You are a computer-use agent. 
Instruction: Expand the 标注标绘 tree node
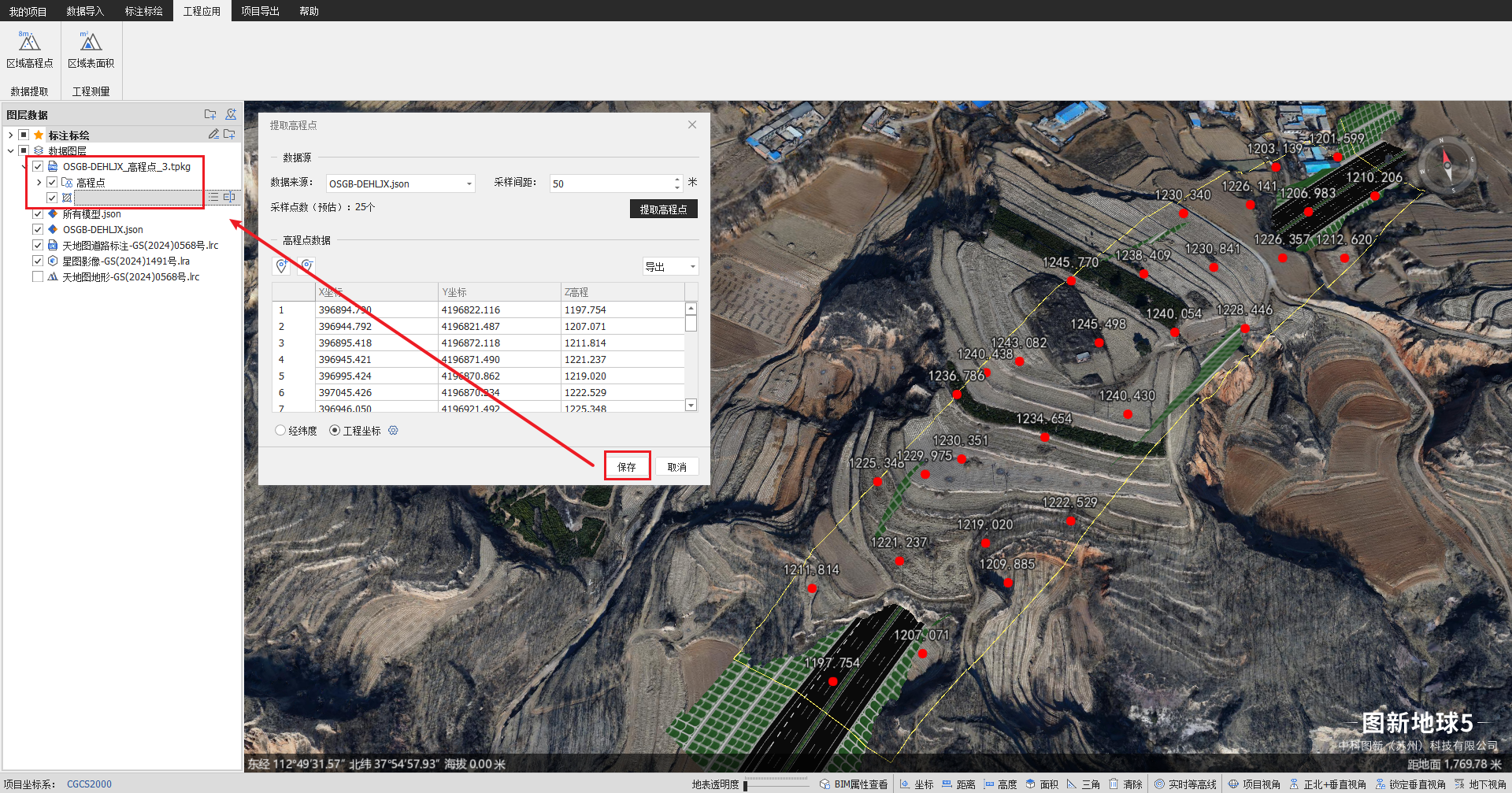point(11,135)
